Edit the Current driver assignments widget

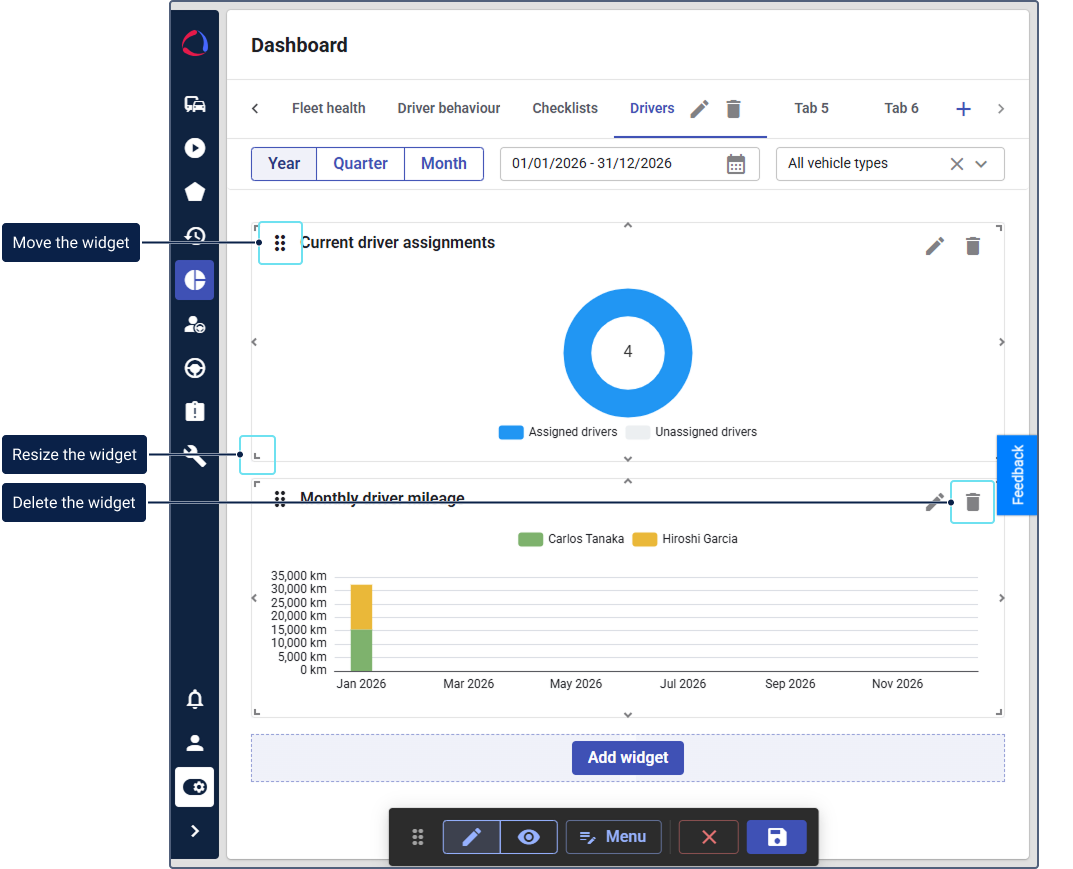click(935, 246)
